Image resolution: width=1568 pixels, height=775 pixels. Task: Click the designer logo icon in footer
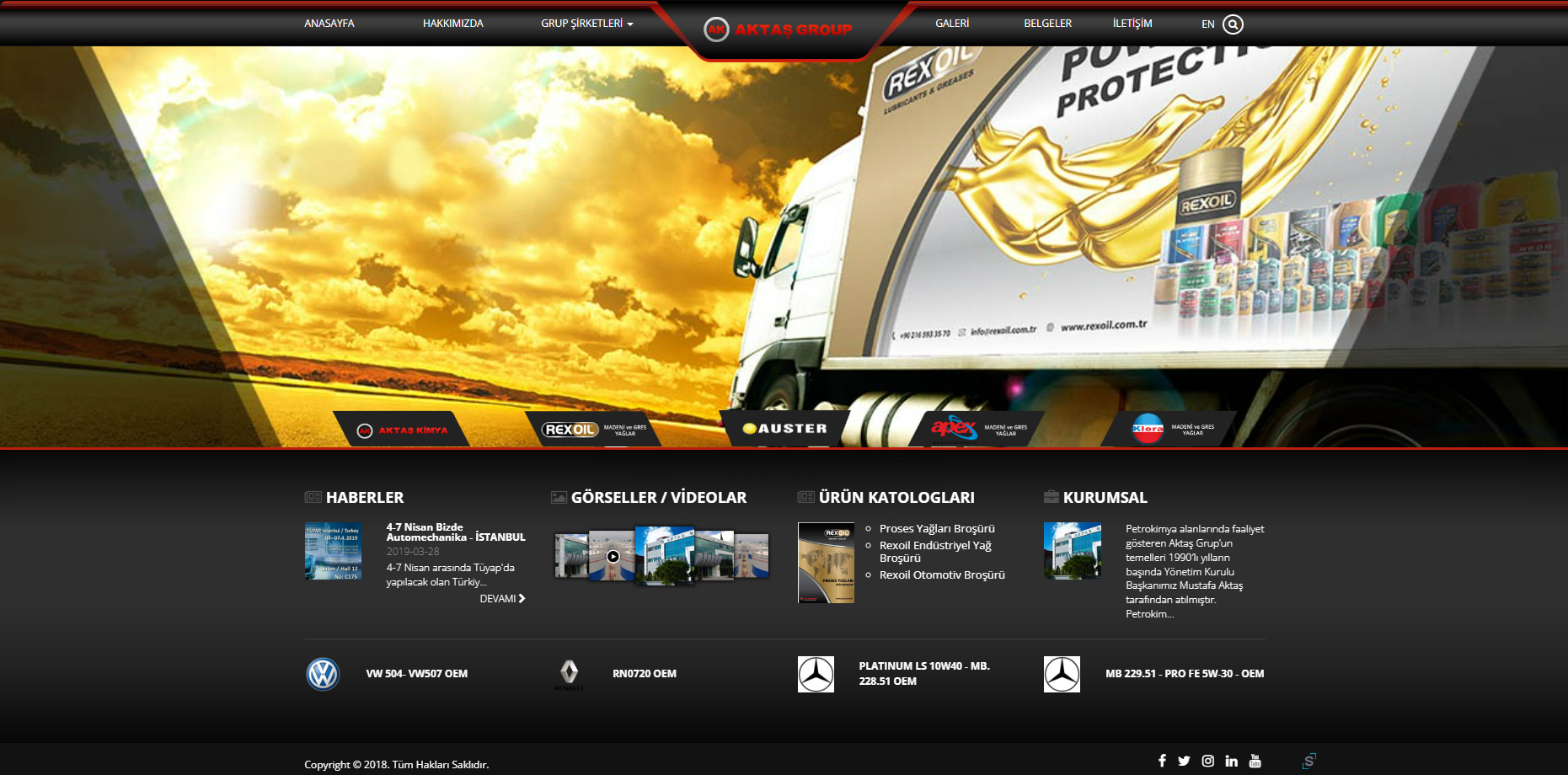click(x=1308, y=761)
